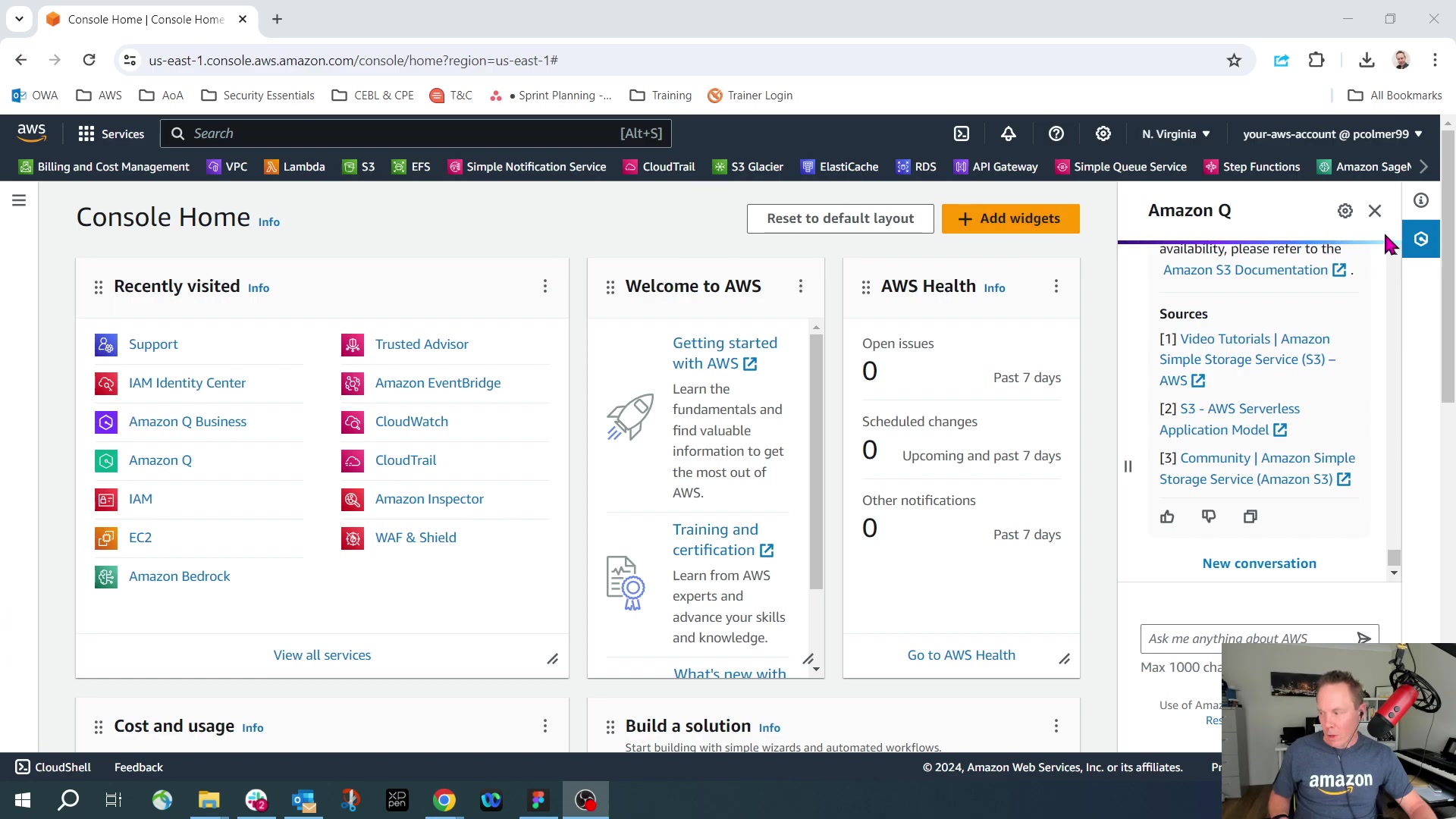Give thumbs down on Amazon Q answer
Screen dimensions: 1456x819
(x=1209, y=516)
